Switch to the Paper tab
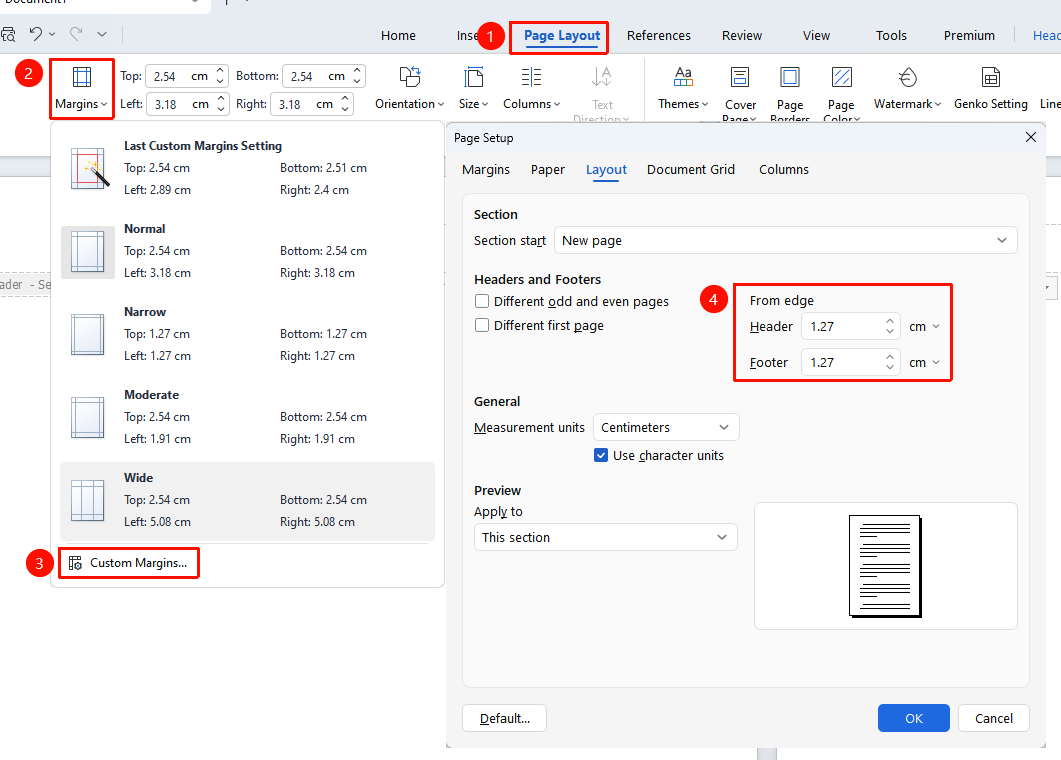1061x760 pixels. (547, 170)
